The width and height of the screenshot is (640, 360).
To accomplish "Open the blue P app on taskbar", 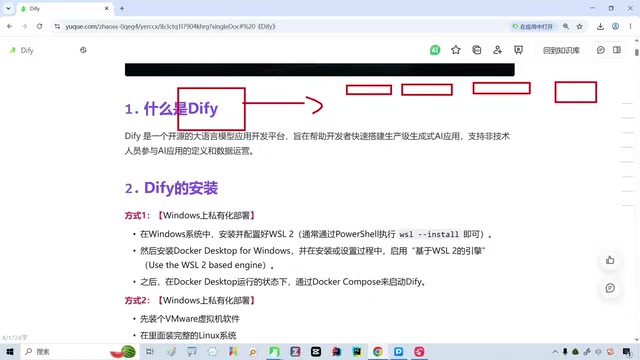I will click(398, 351).
